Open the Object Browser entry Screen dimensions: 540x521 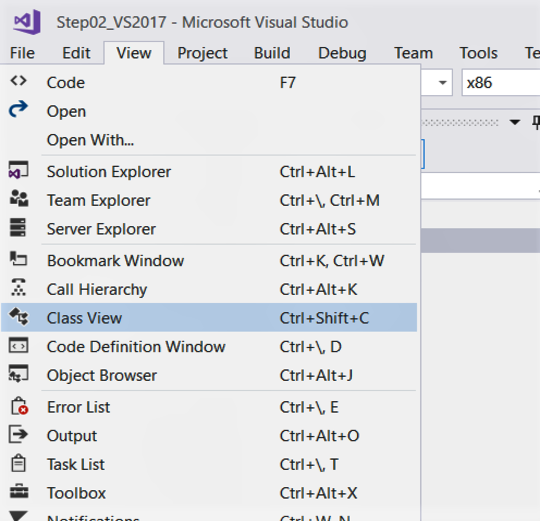point(209,375)
